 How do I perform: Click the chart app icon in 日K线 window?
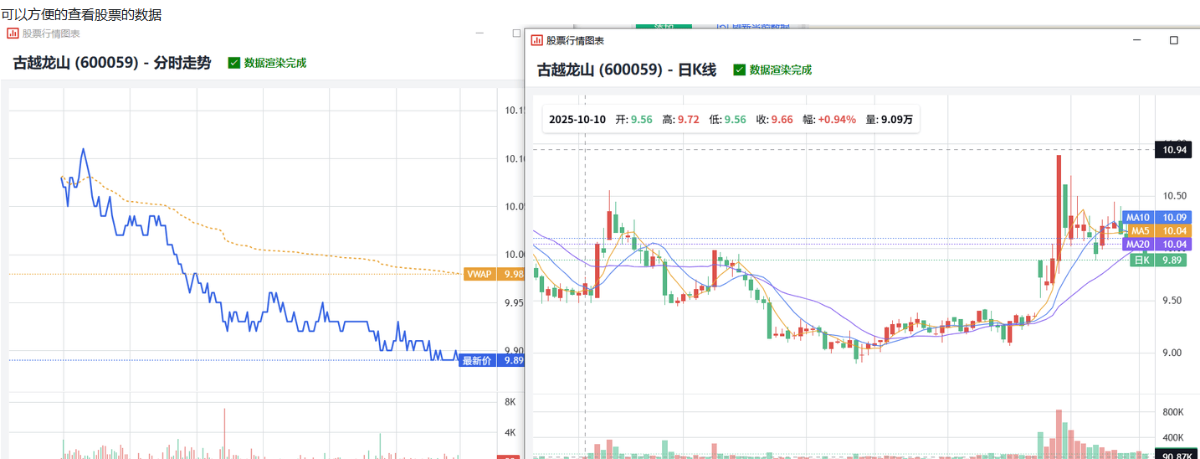tap(537, 40)
